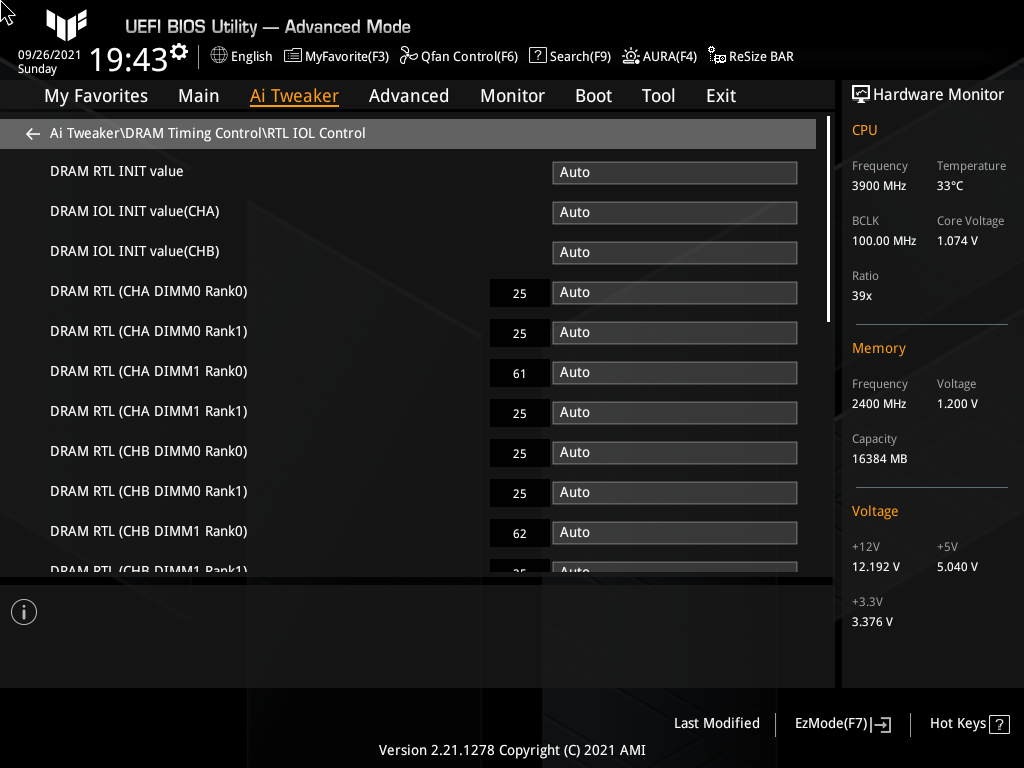
Task: Click the Hardware Monitor panel icon
Action: pyautogui.click(x=861, y=93)
